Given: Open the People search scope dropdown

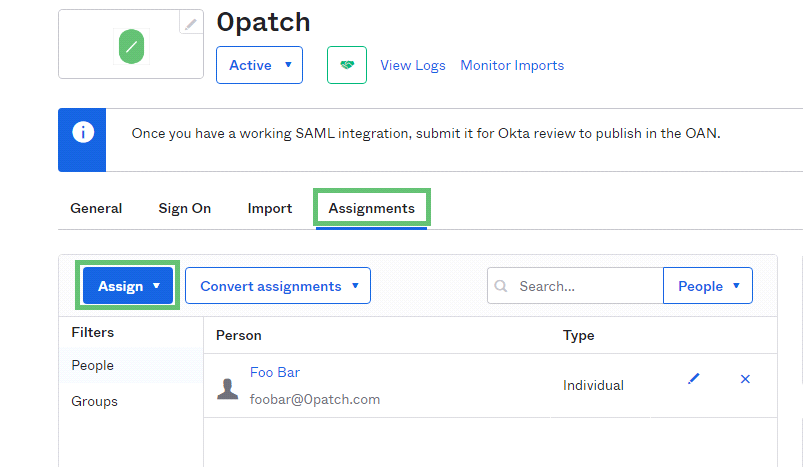Looking at the screenshot, I should 708,286.
